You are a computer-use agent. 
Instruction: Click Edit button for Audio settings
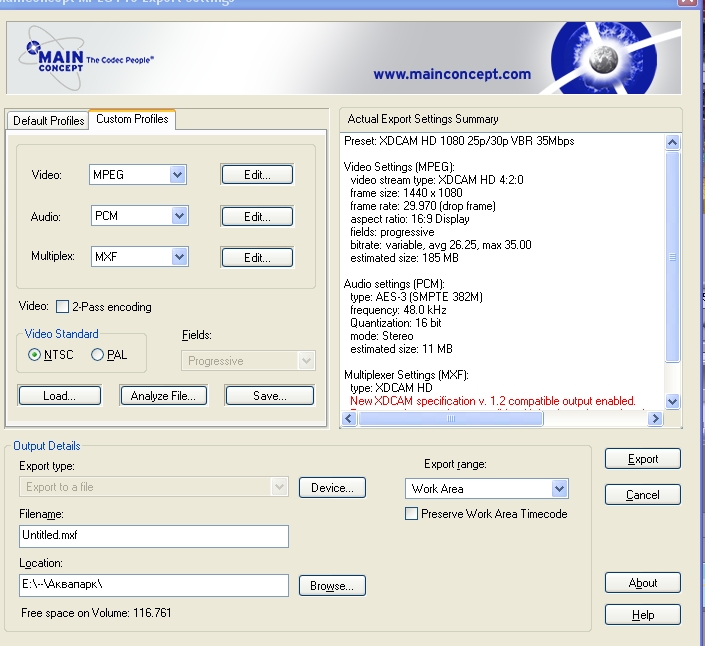pyautogui.click(x=257, y=217)
